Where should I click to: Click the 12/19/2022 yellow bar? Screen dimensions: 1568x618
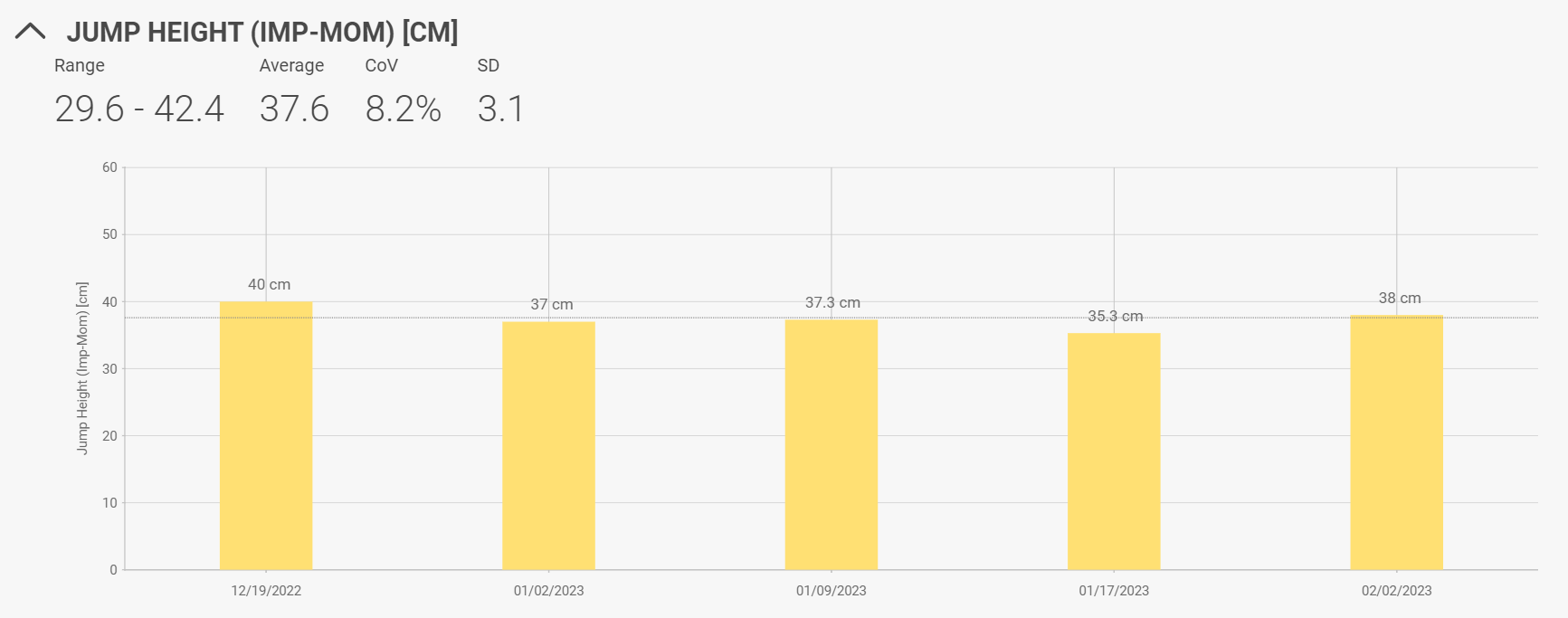pyautogui.click(x=266, y=435)
